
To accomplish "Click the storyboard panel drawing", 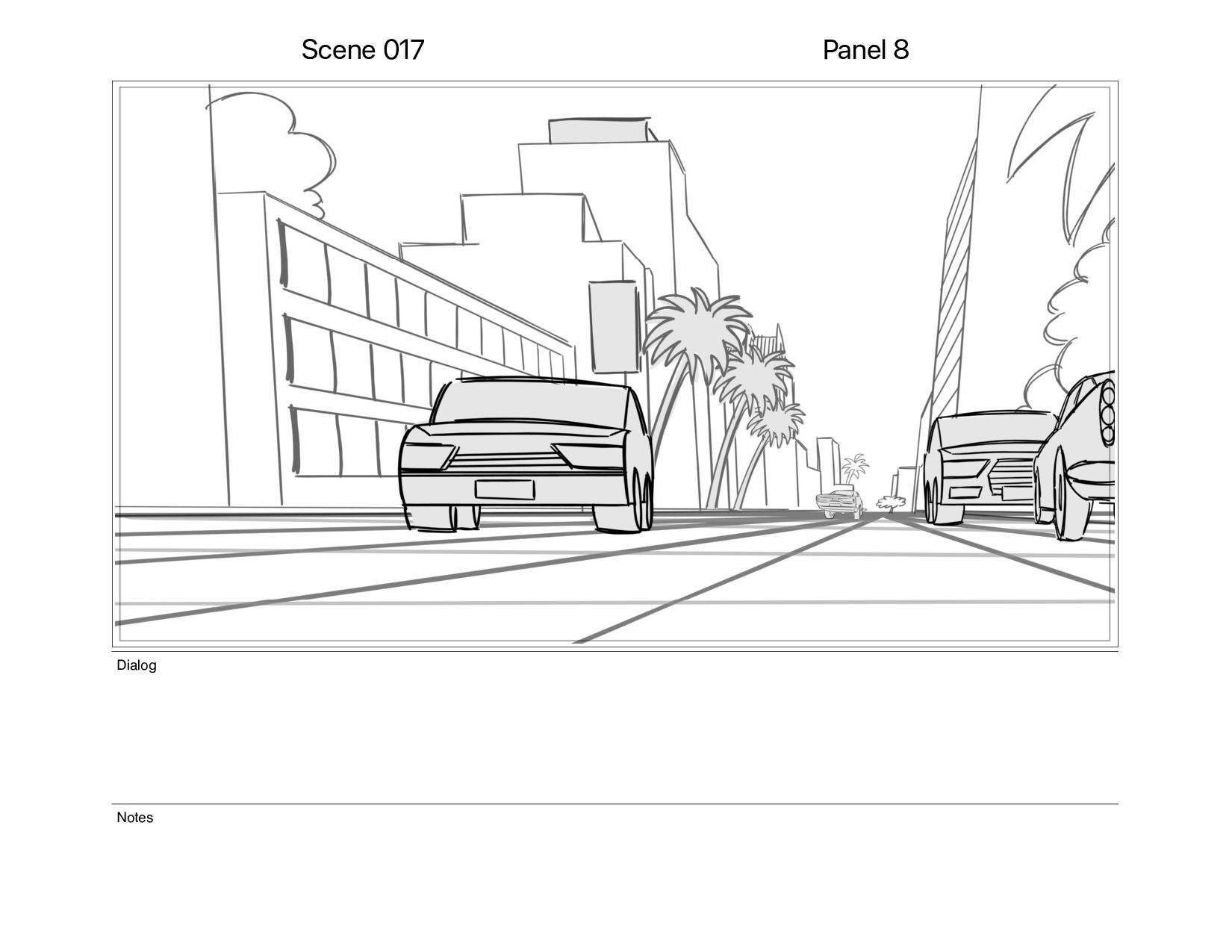I will [615, 364].
